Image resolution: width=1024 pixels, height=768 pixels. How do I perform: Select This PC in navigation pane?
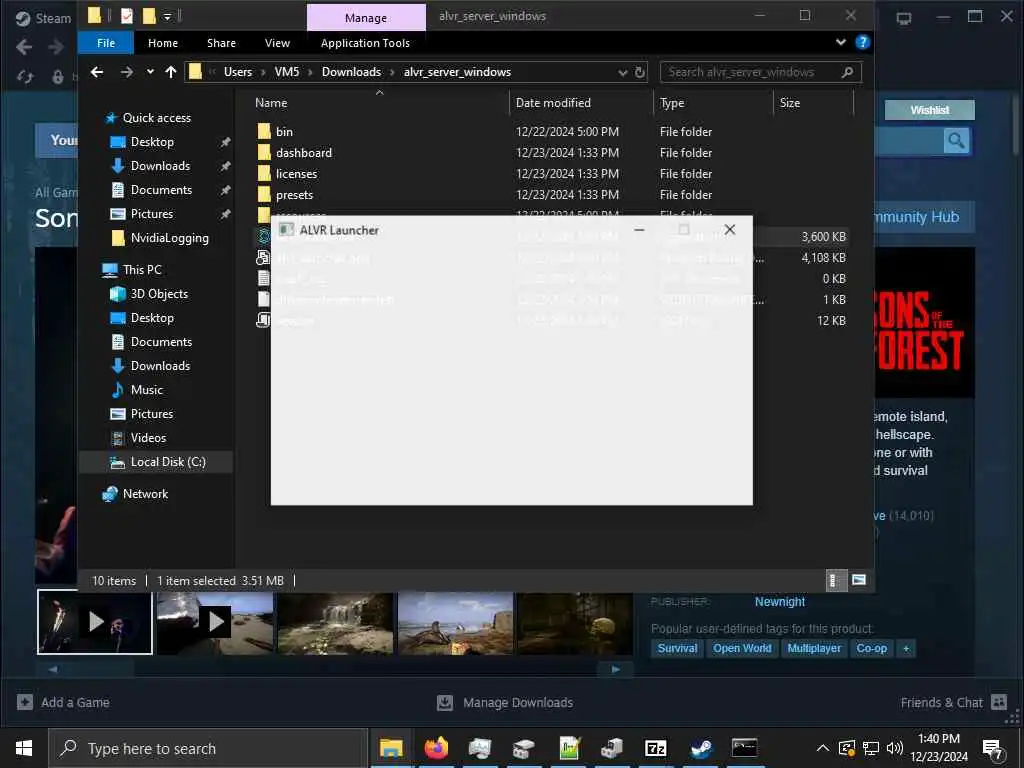click(x=142, y=270)
